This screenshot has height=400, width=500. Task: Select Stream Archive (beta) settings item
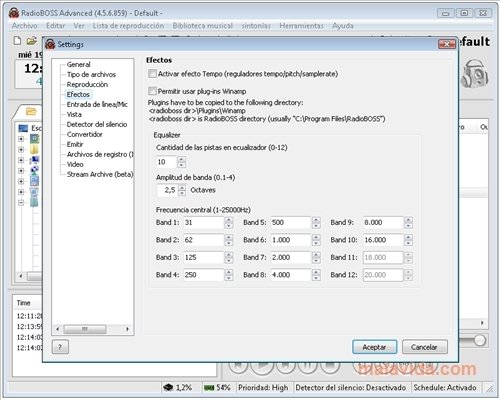pos(100,174)
